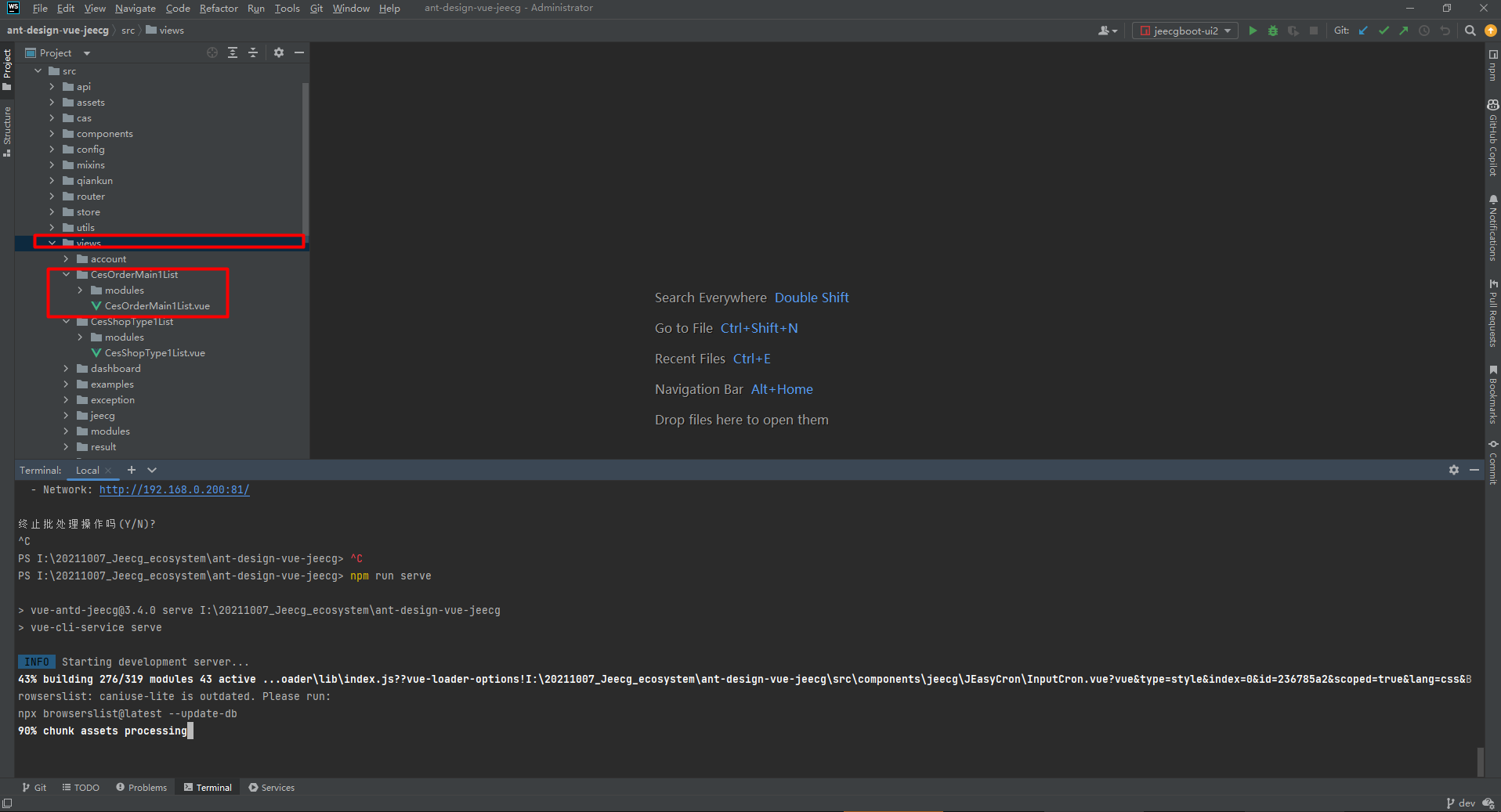Image resolution: width=1501 pixels, height=812 pixels.
Task: Open Pull Requests sidebar panel
Action: pos(1493,313)
